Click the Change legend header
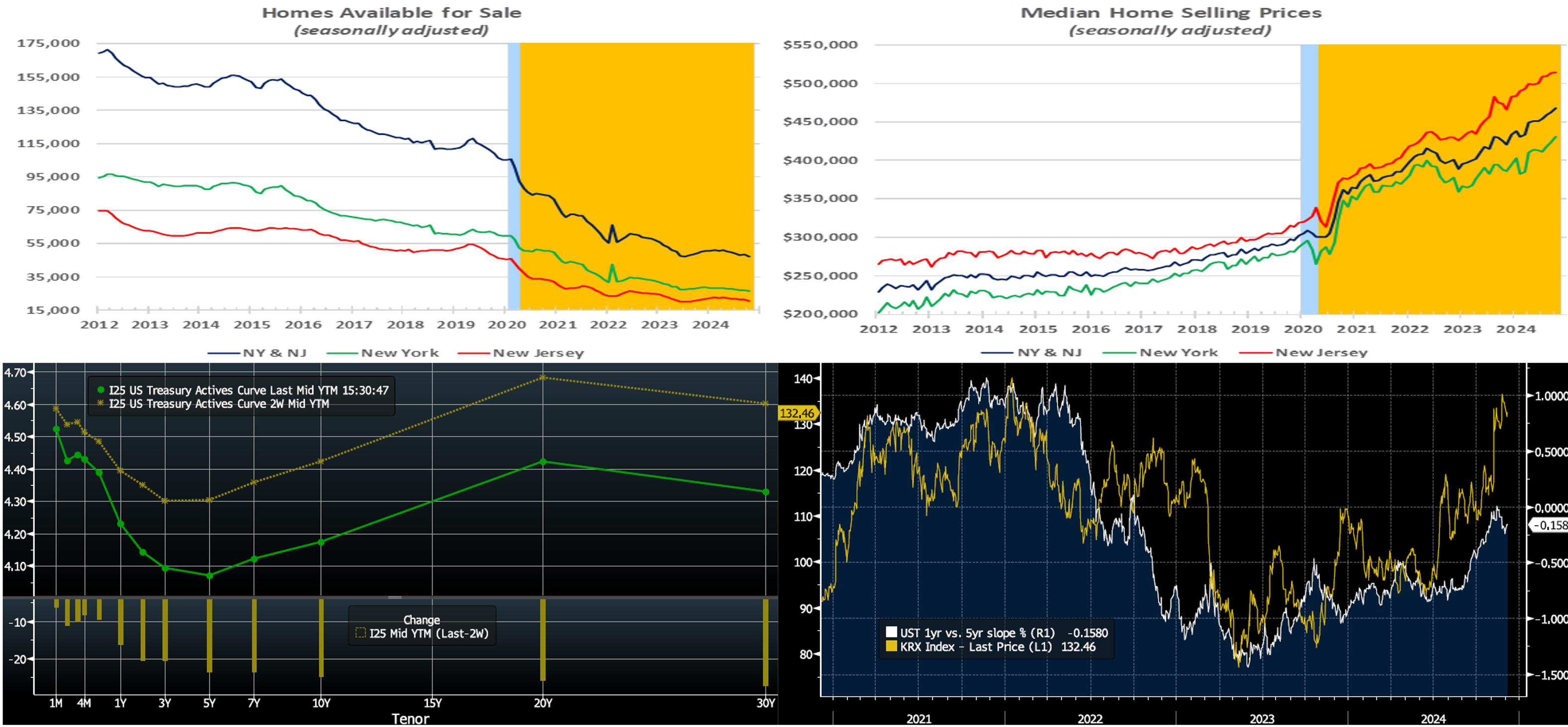This screenshot has height=727, width=1568. click(421, 620)
